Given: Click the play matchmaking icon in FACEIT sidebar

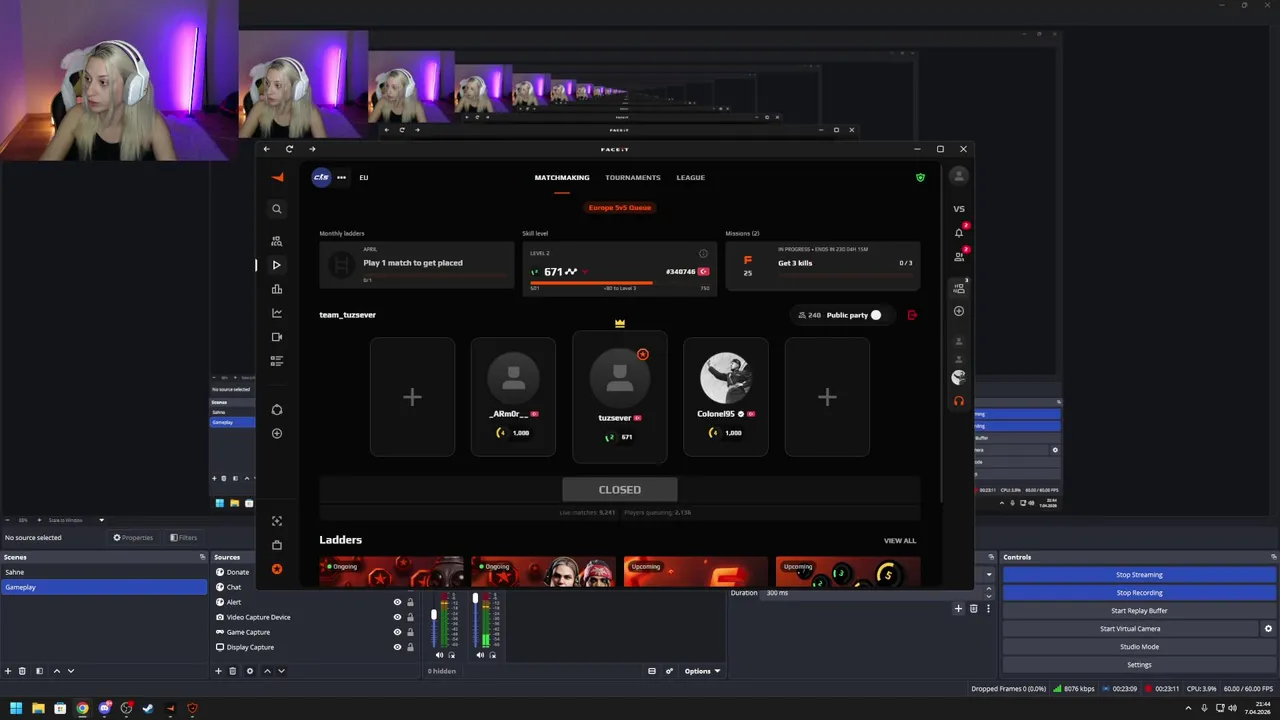Looking at the screenshot, I should pyautogui.click(x=277, y=265).
